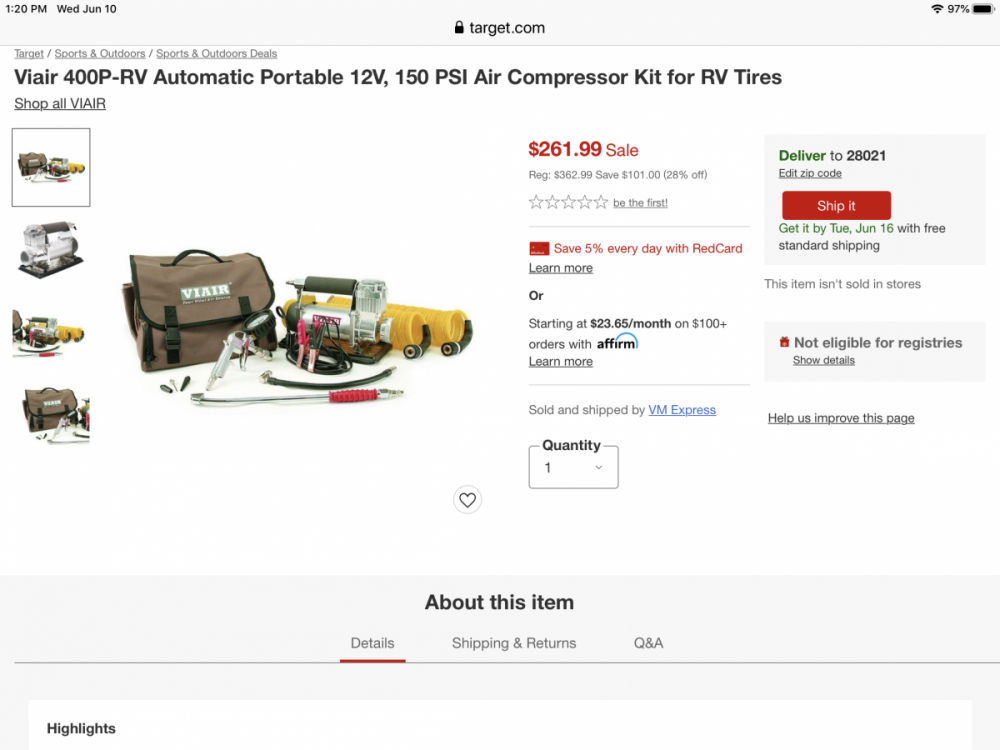
Task: Open the Quantity dropdown
Action: pos(573,467)
